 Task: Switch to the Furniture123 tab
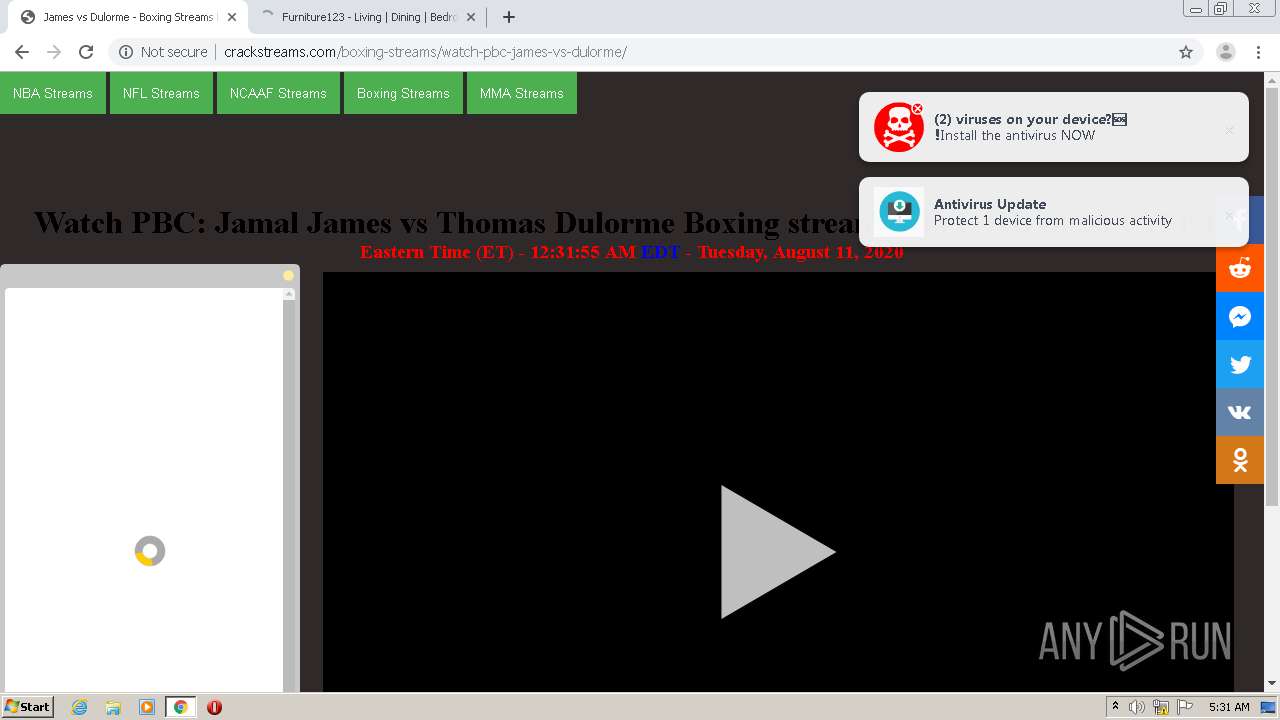click(x=368, y=17)
